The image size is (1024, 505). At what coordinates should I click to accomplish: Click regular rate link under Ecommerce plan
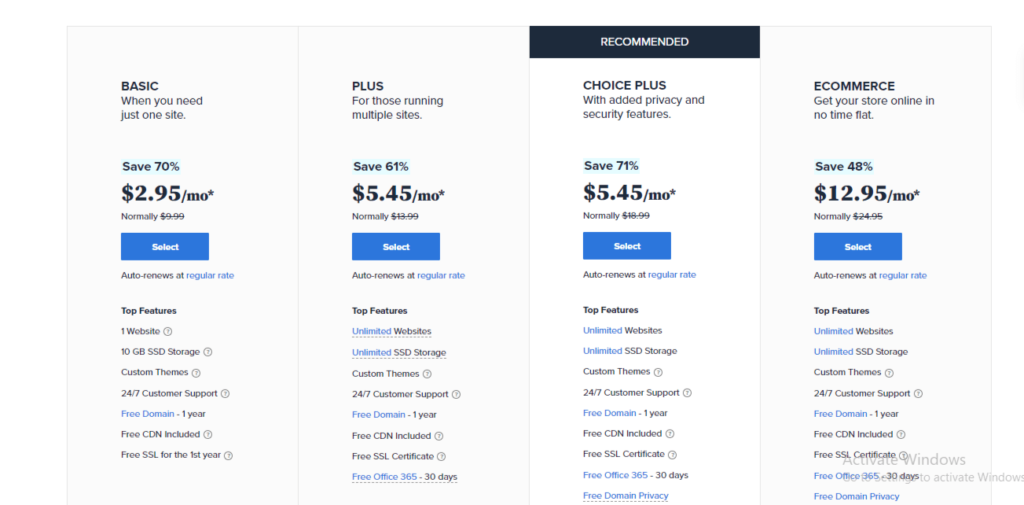pyautogui.click(x=903, y=276)
